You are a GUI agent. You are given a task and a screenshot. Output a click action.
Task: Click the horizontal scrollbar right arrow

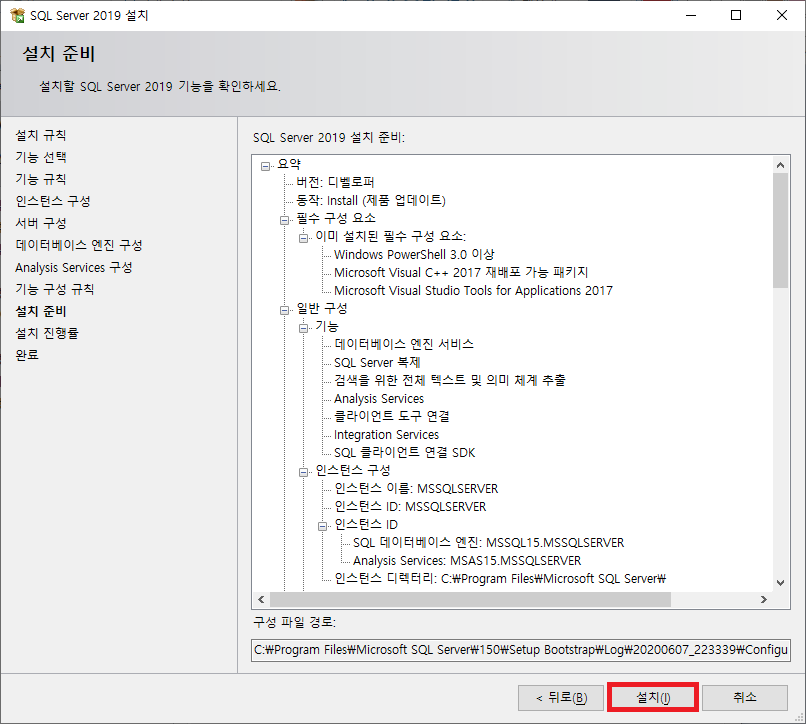(764, 599)
